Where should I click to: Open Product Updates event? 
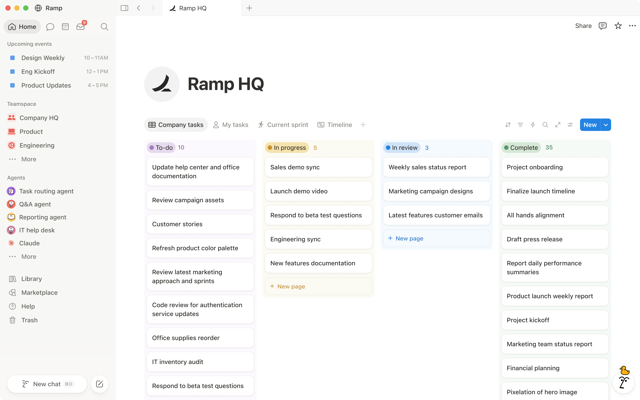pyautogui.click(x=58, y=86)
